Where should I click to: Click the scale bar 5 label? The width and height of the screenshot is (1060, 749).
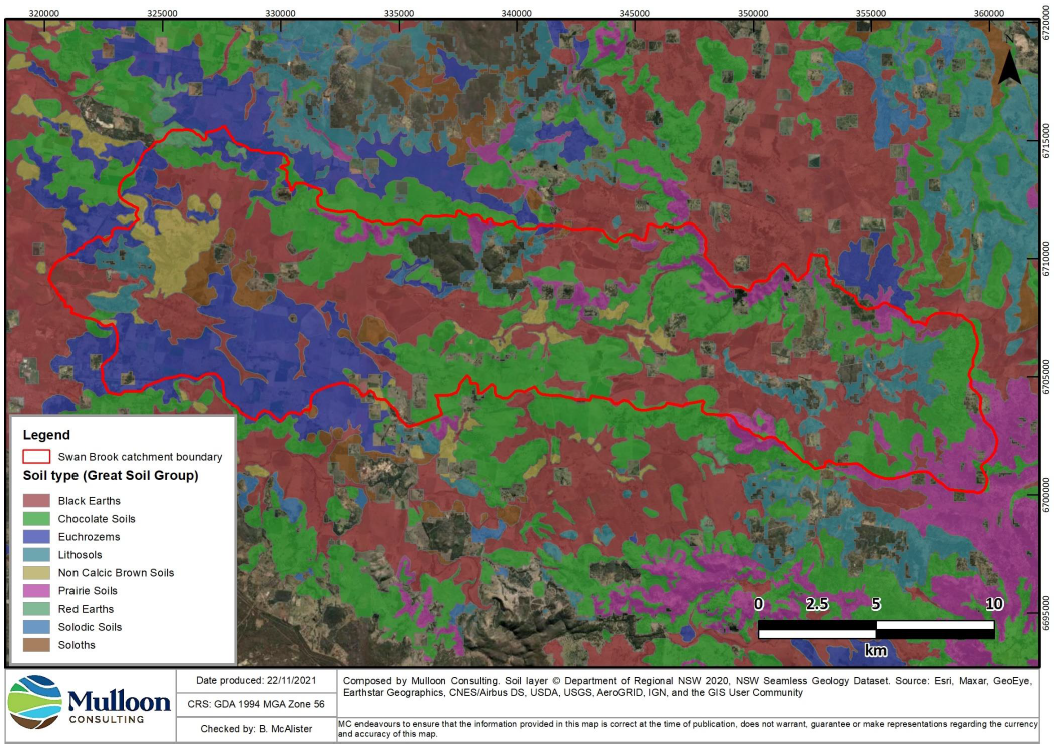tap(876, 604)
